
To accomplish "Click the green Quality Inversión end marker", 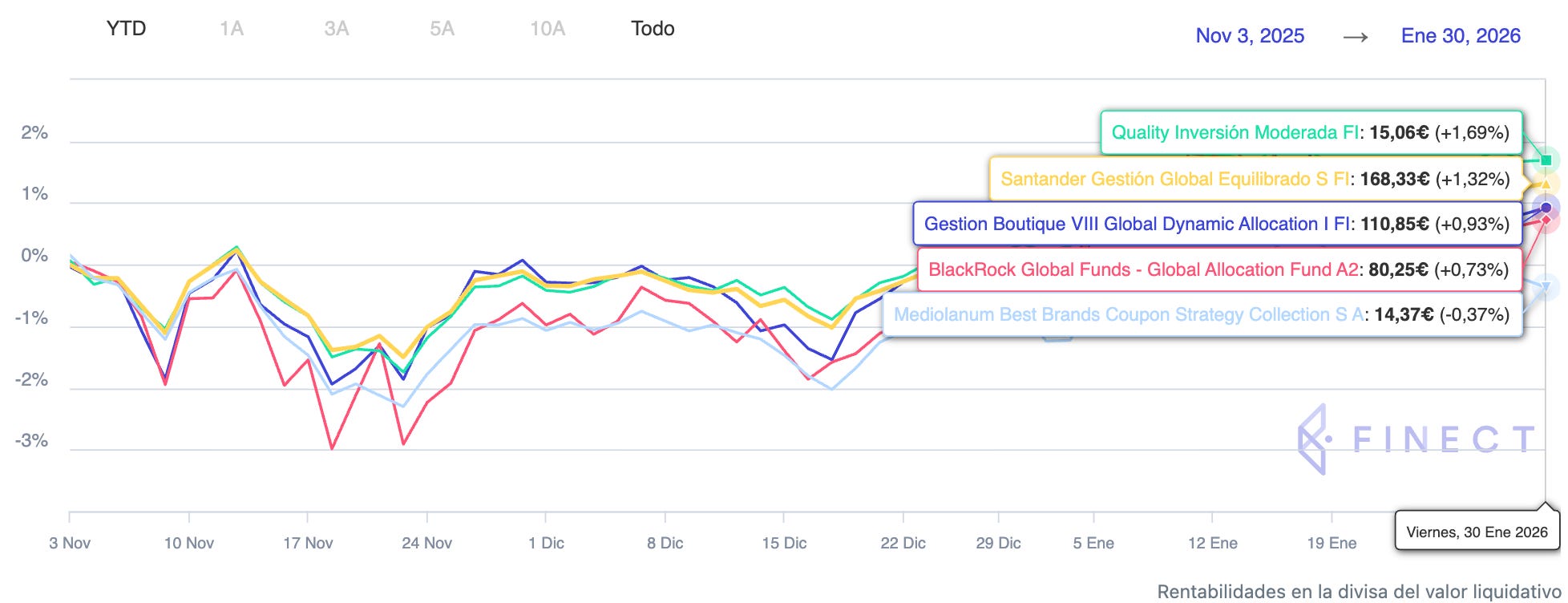I will (1546, 160).
